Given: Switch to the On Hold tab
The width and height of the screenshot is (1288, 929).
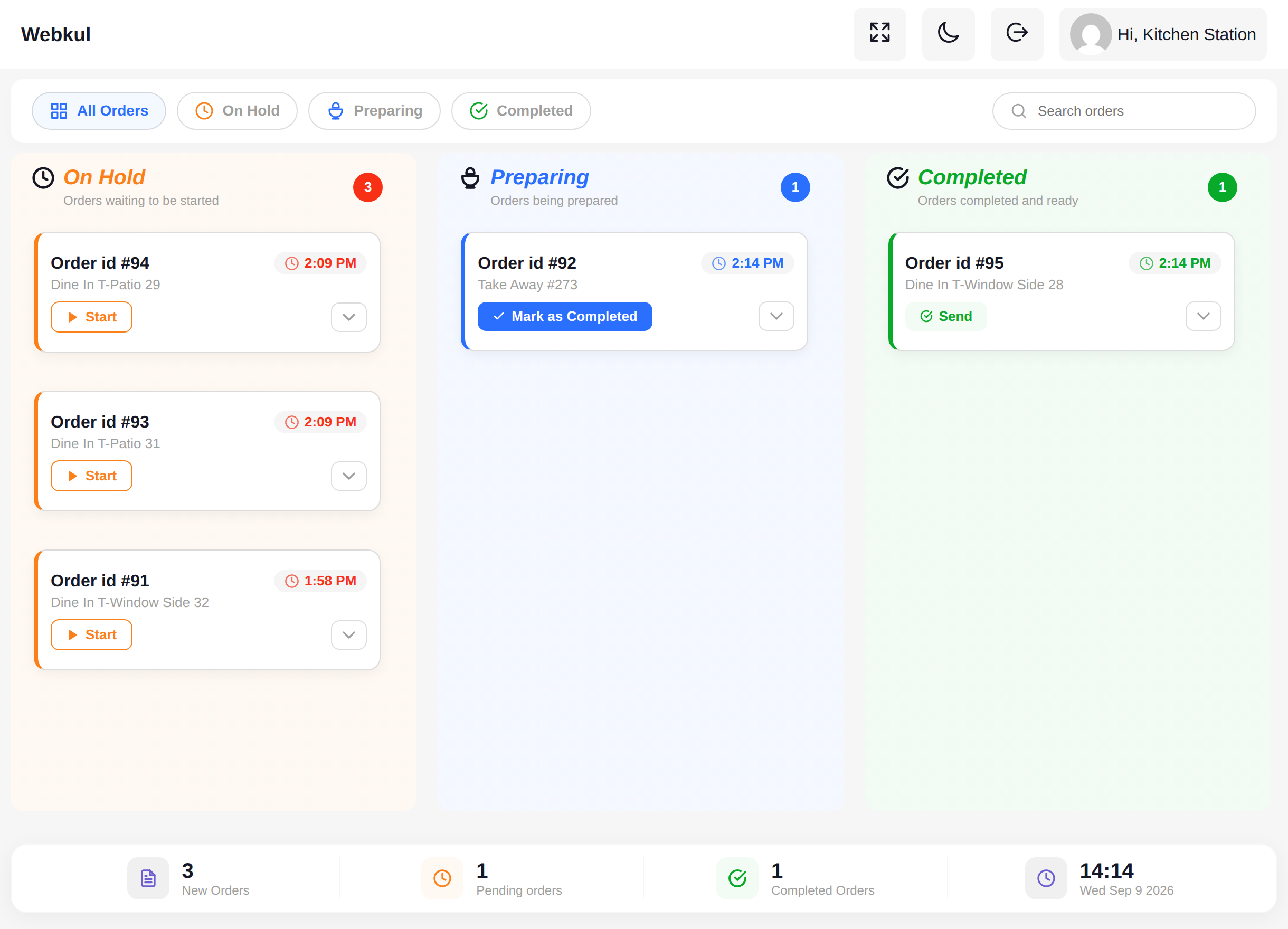Looking at the screenshot, I should (x=238, y=111).
